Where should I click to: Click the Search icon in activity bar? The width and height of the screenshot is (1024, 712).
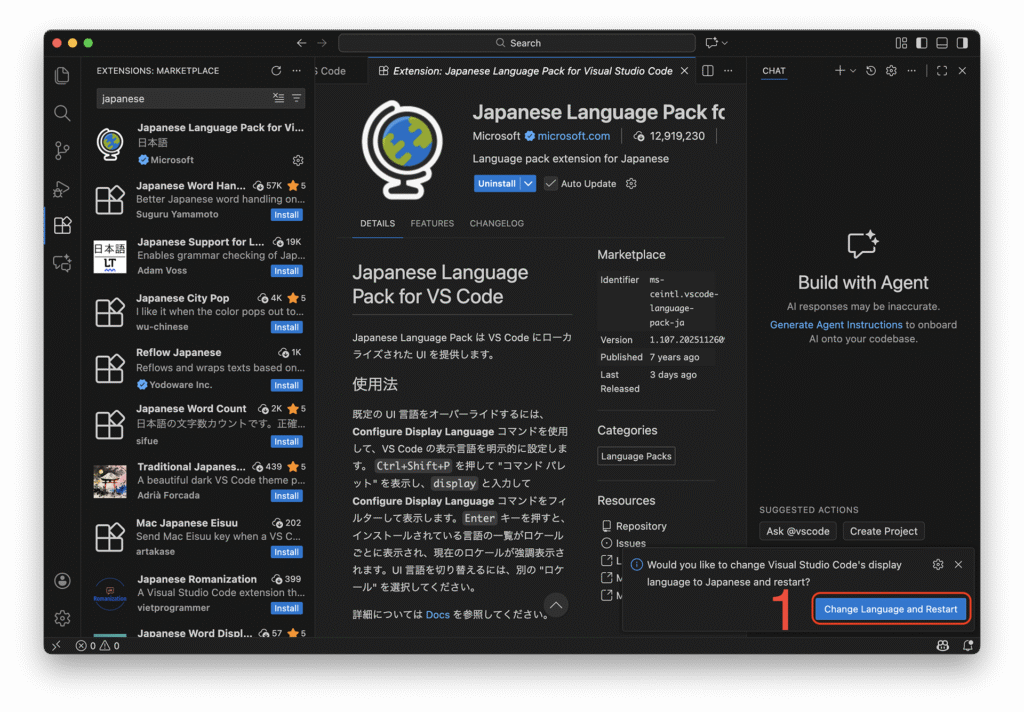point(62,113)
